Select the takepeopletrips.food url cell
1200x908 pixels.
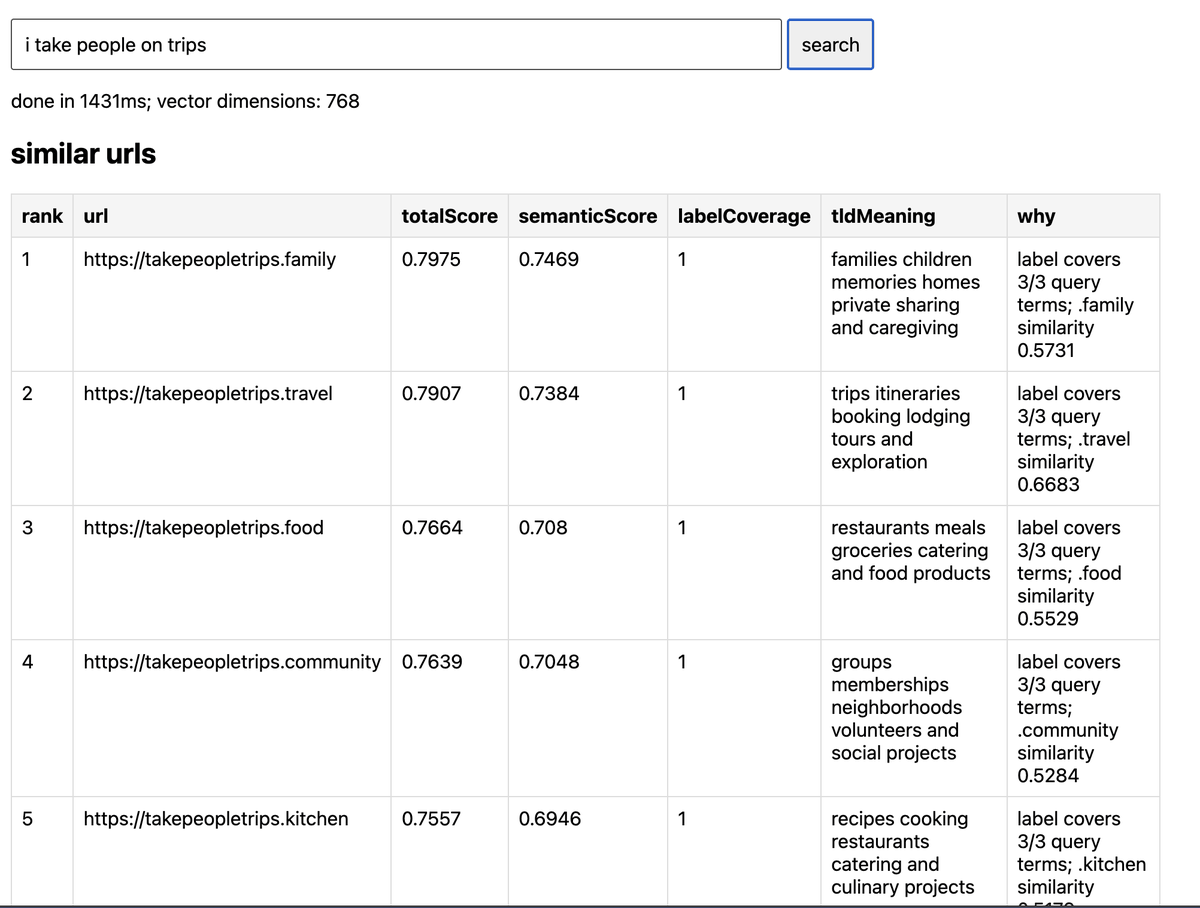pos(232,572)
